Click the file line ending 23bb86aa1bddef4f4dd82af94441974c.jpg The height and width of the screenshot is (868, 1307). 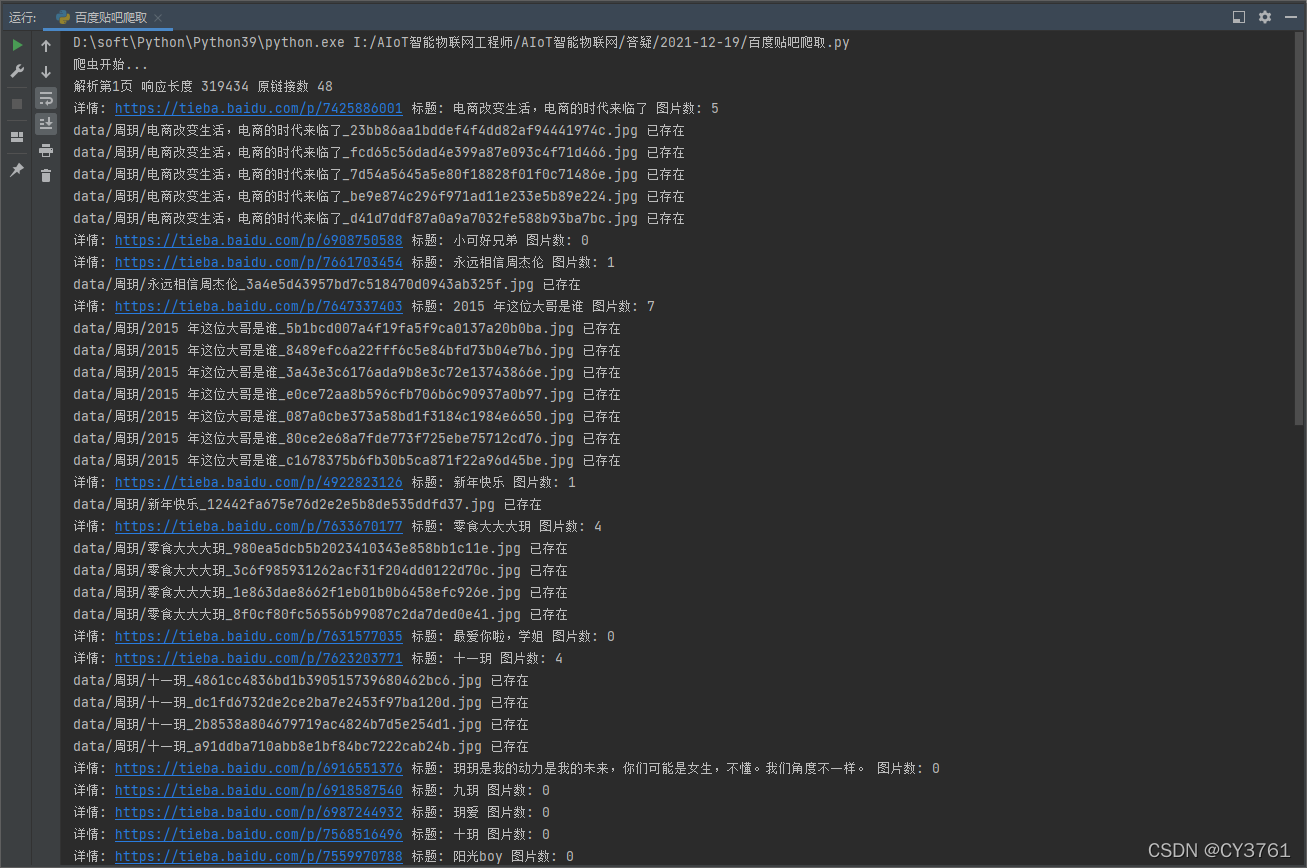379,130
